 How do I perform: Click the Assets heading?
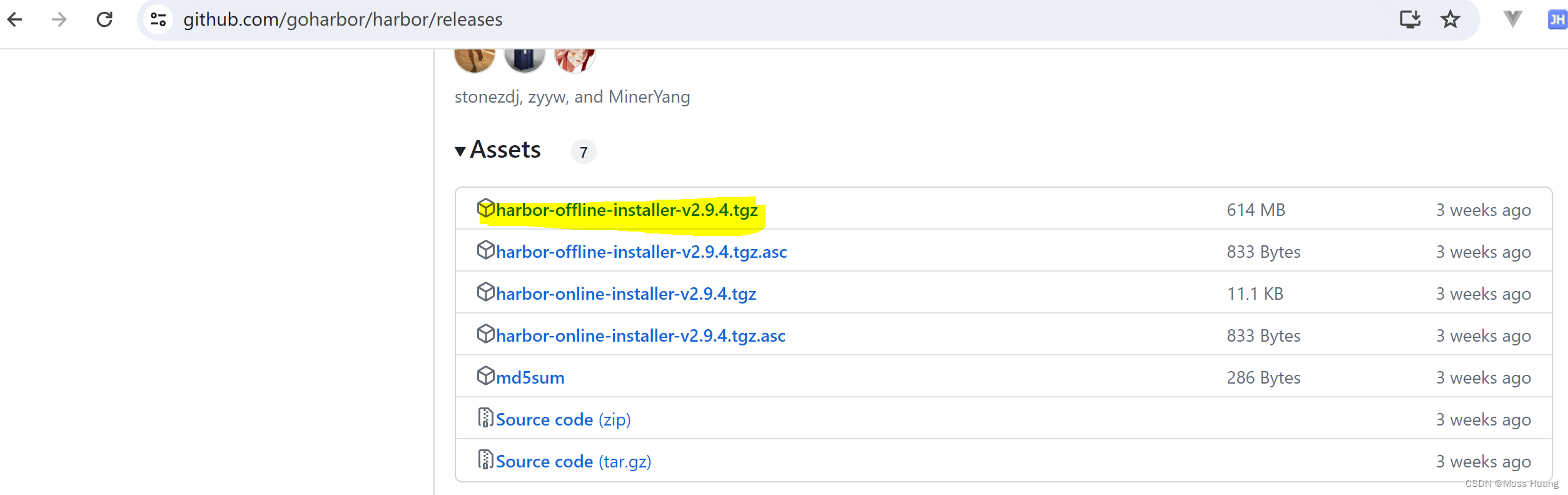tap(505, 150)
